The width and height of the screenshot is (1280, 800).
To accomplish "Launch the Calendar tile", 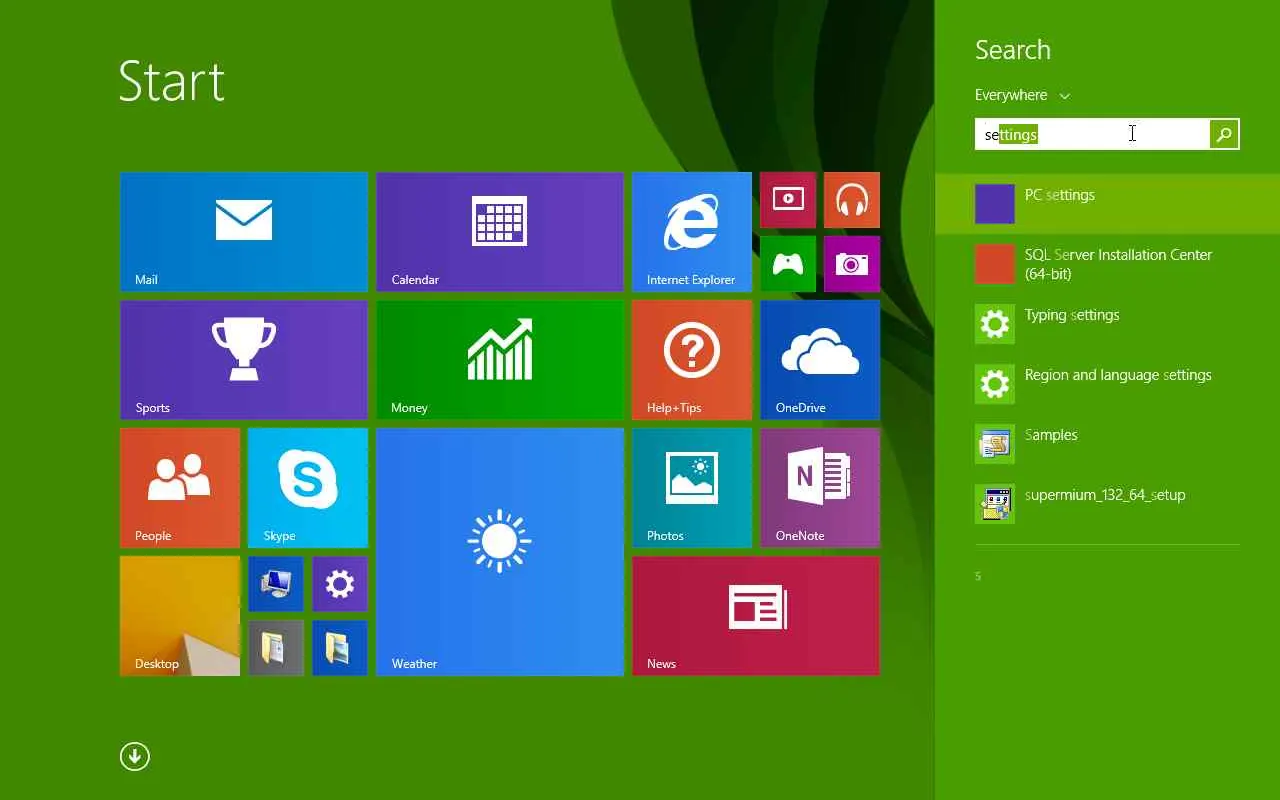I will click(x=500, y=232).
